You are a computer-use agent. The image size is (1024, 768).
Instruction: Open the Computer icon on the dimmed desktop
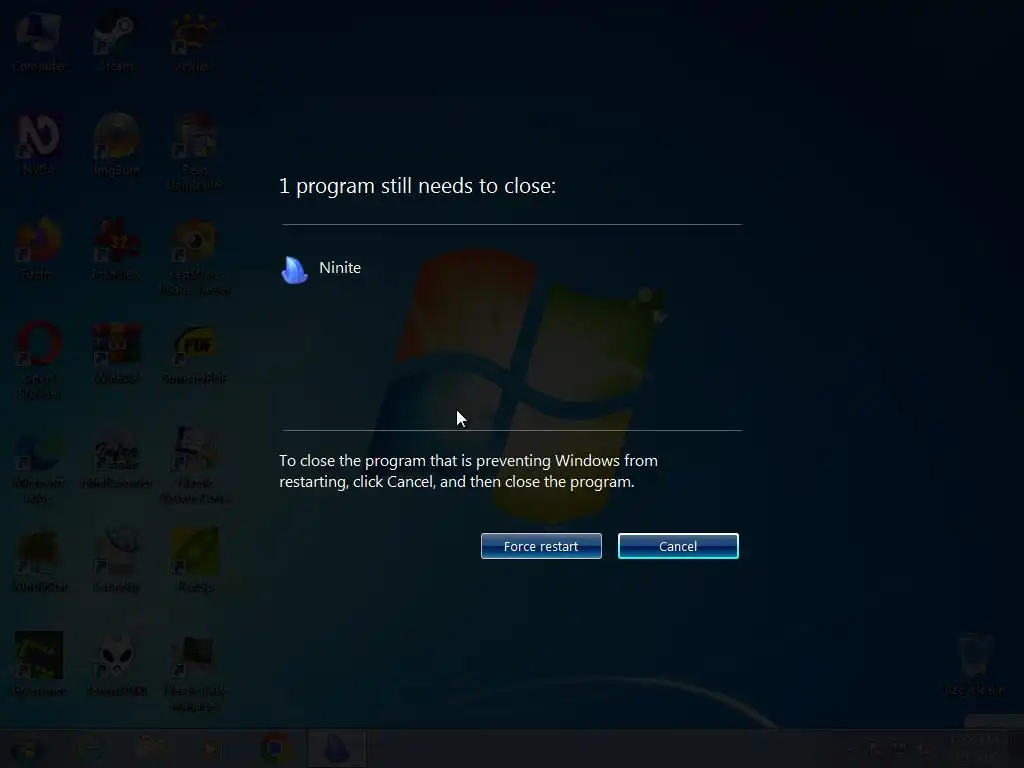[x=39, y=42]
